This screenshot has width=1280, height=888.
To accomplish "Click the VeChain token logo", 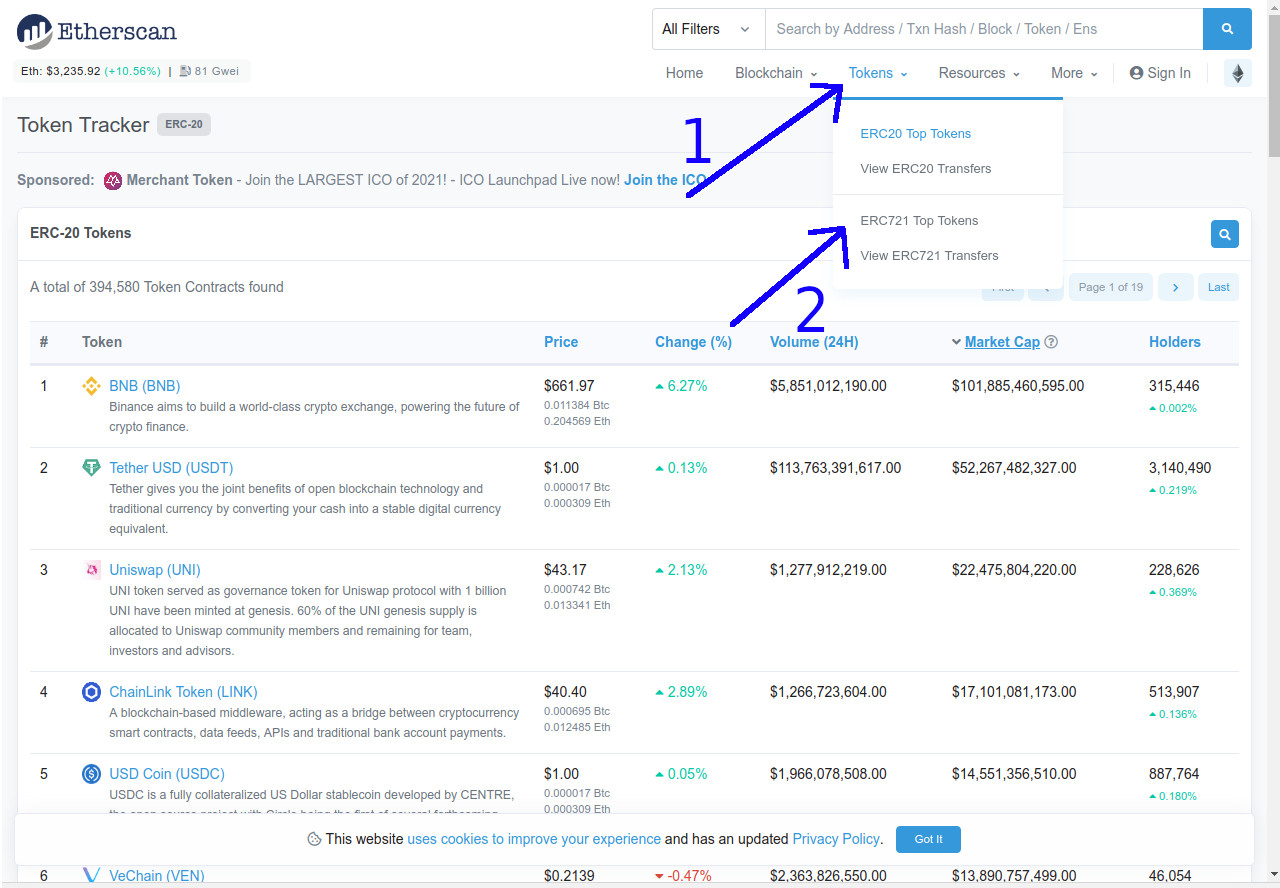I will click(91, 876).
